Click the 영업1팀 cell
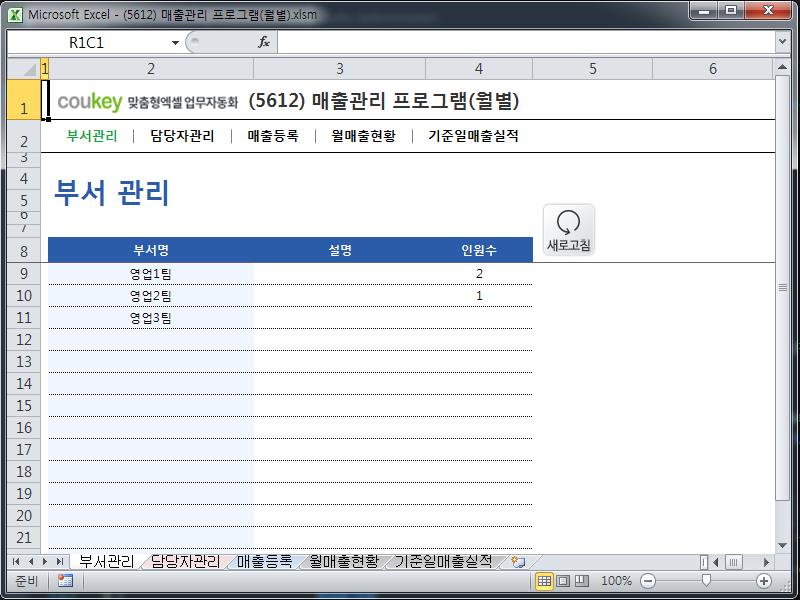 coord(151,274)
